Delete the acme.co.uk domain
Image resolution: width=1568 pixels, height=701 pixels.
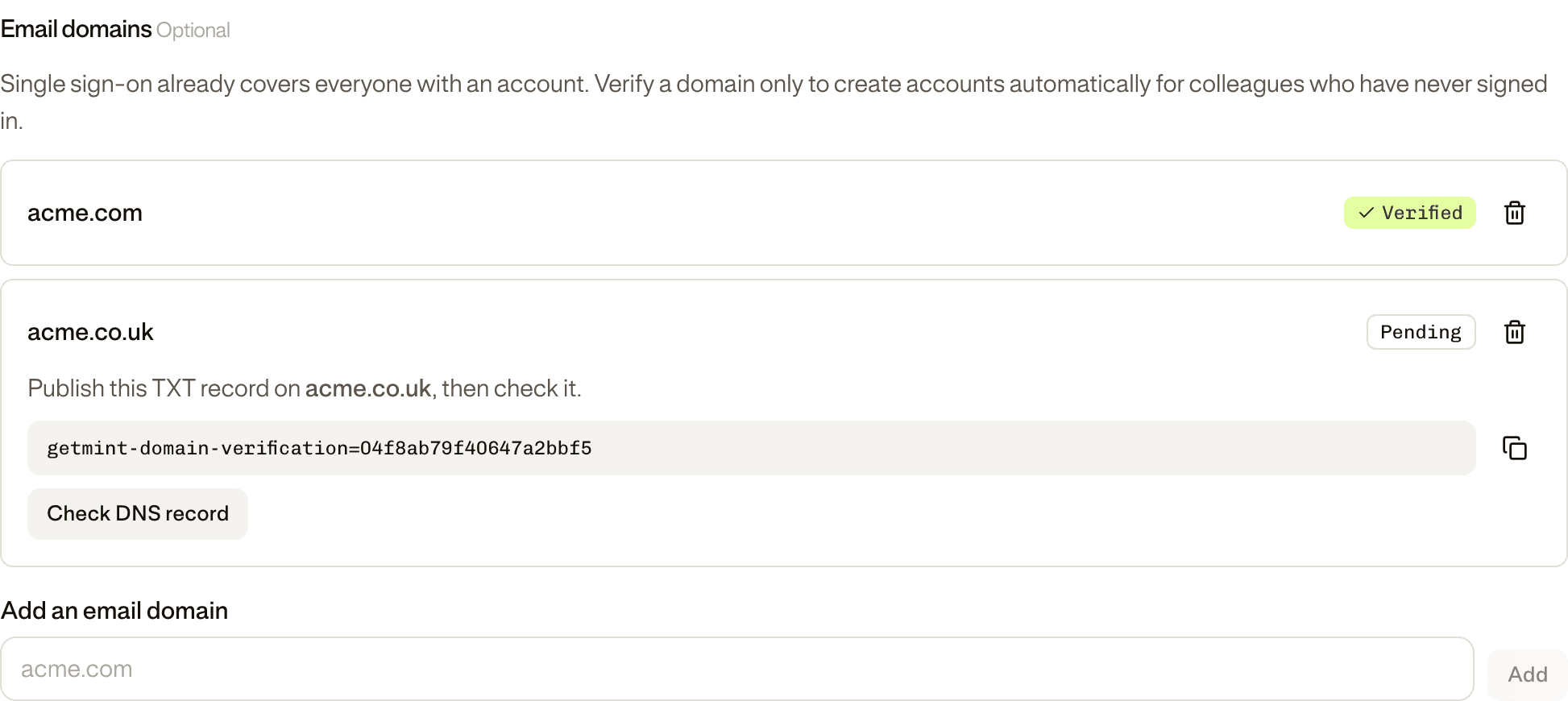click(x=1515, y=332)
